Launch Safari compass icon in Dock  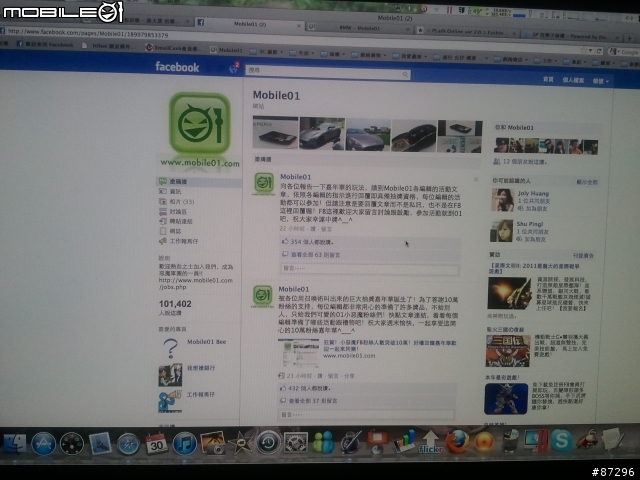(128, 444)
